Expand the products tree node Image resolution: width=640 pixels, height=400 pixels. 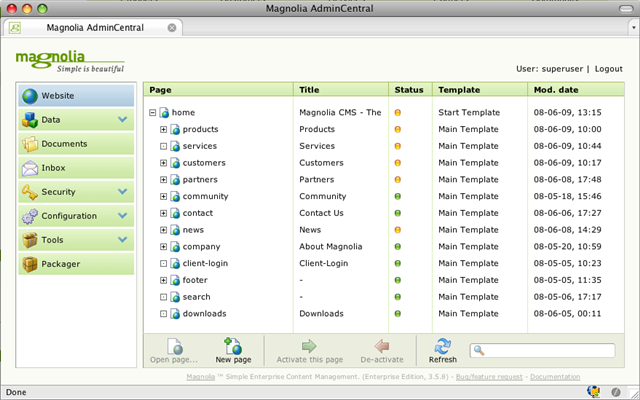163,129
